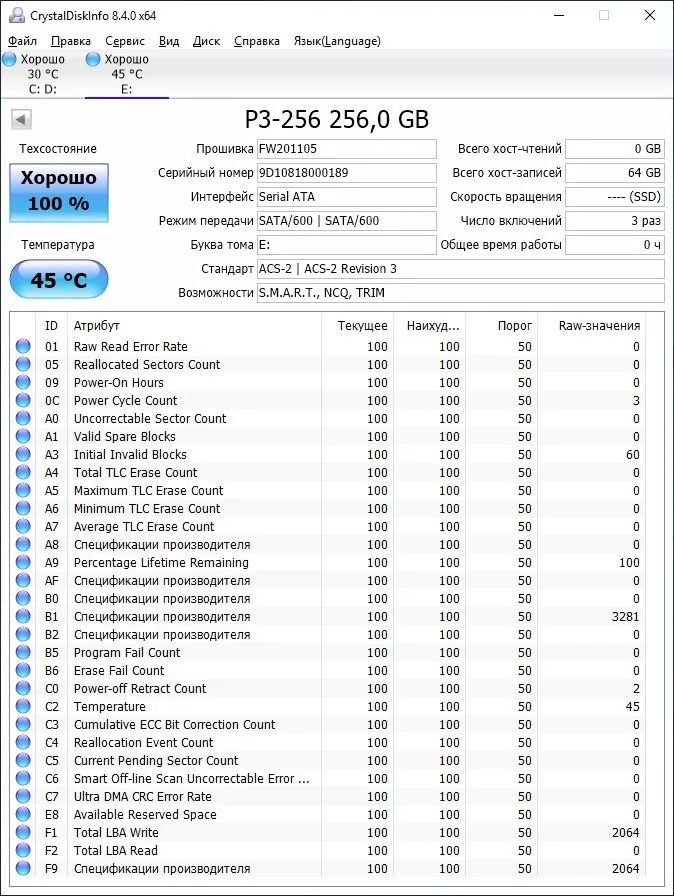Click status icon for Power-off Retract Count
The height and width of the screenshot is (896, 674).
tap(23, 689)
